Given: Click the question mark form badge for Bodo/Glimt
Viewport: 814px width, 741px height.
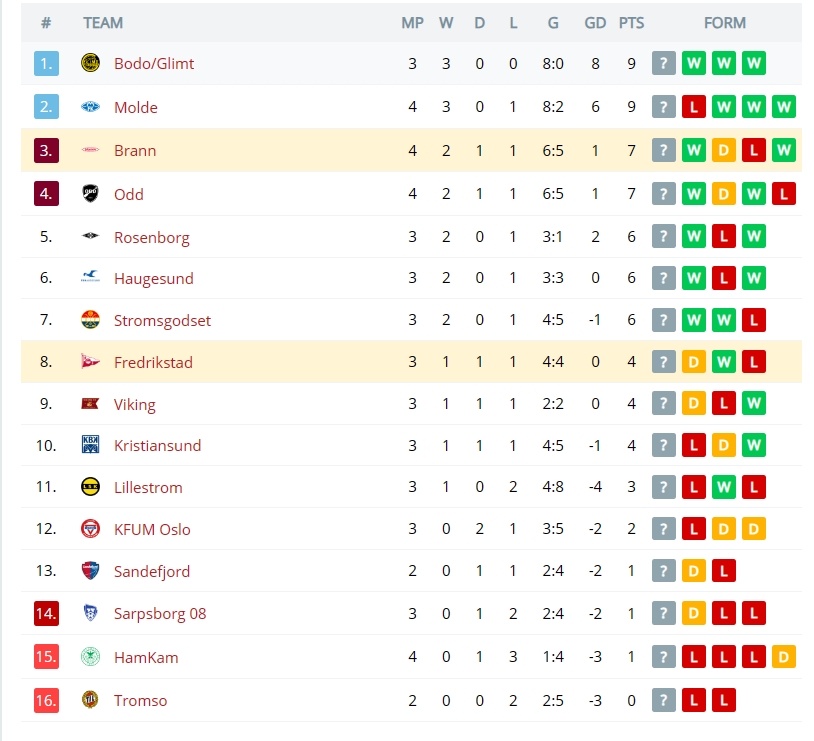Looking at the screenshot, I should [x=663, y=63].
